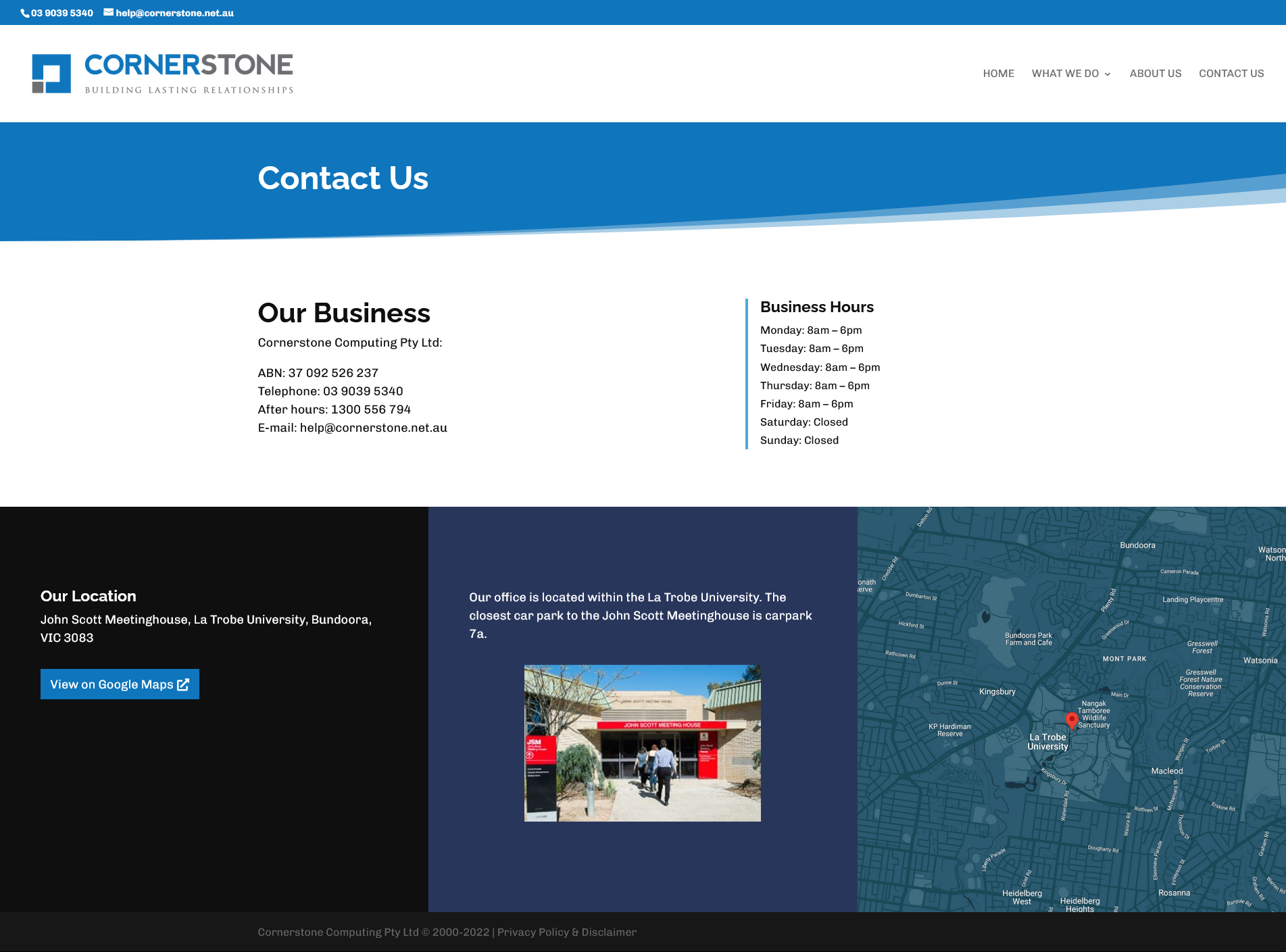Click Sunday: Closed hours line

(799, 441)
